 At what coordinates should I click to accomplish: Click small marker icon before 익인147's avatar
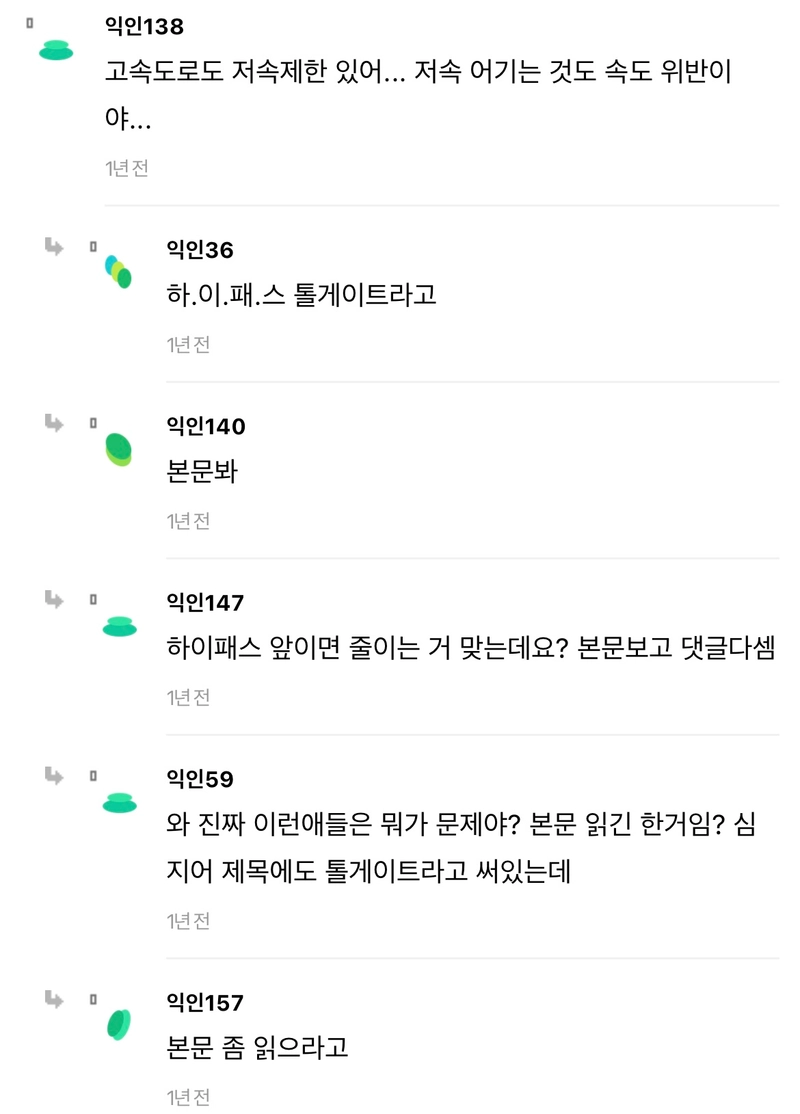pos(93,600)
